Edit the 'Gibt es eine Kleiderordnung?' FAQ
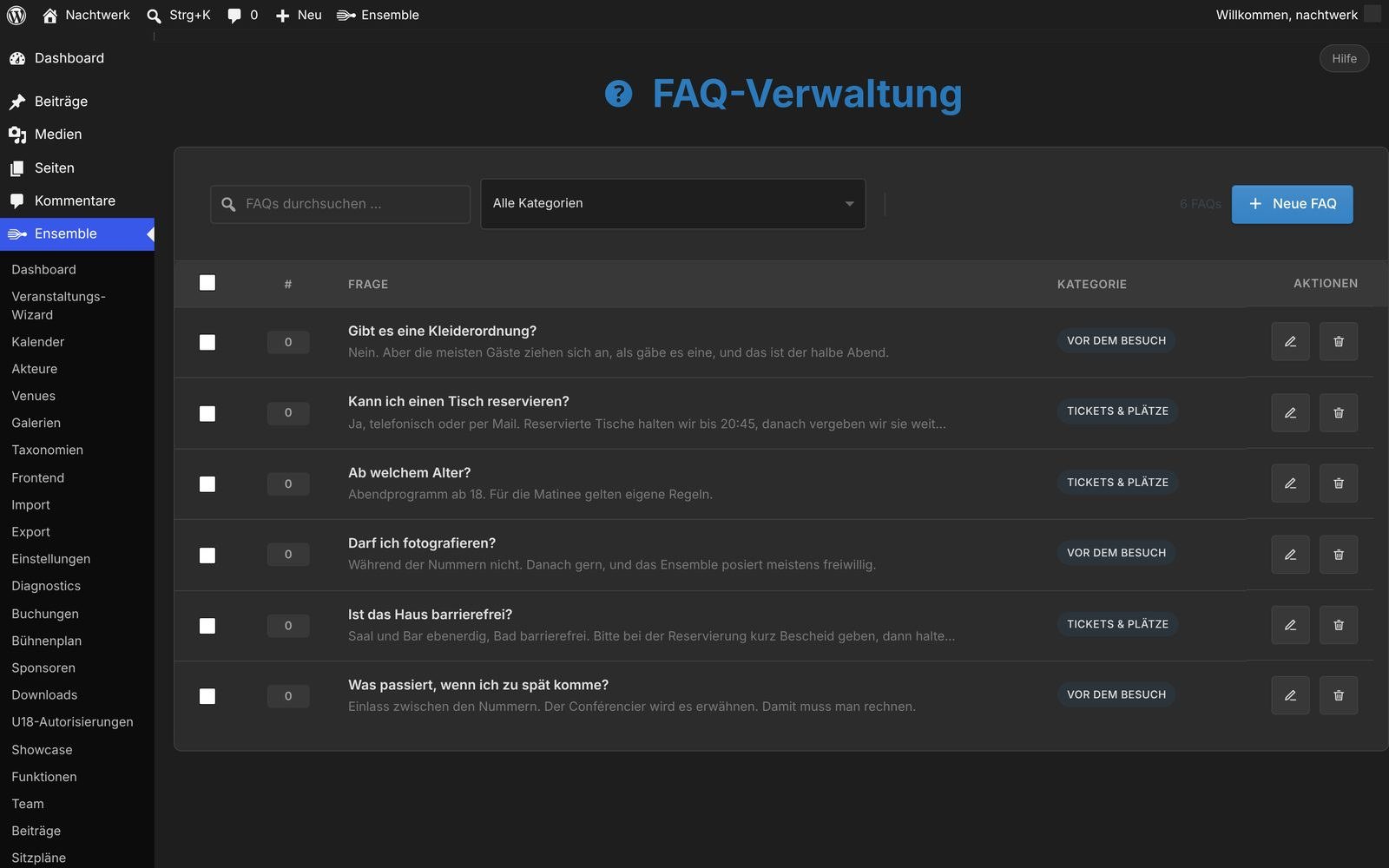1389x868 pixels. pyautogui.click(x=1290, y=341)
